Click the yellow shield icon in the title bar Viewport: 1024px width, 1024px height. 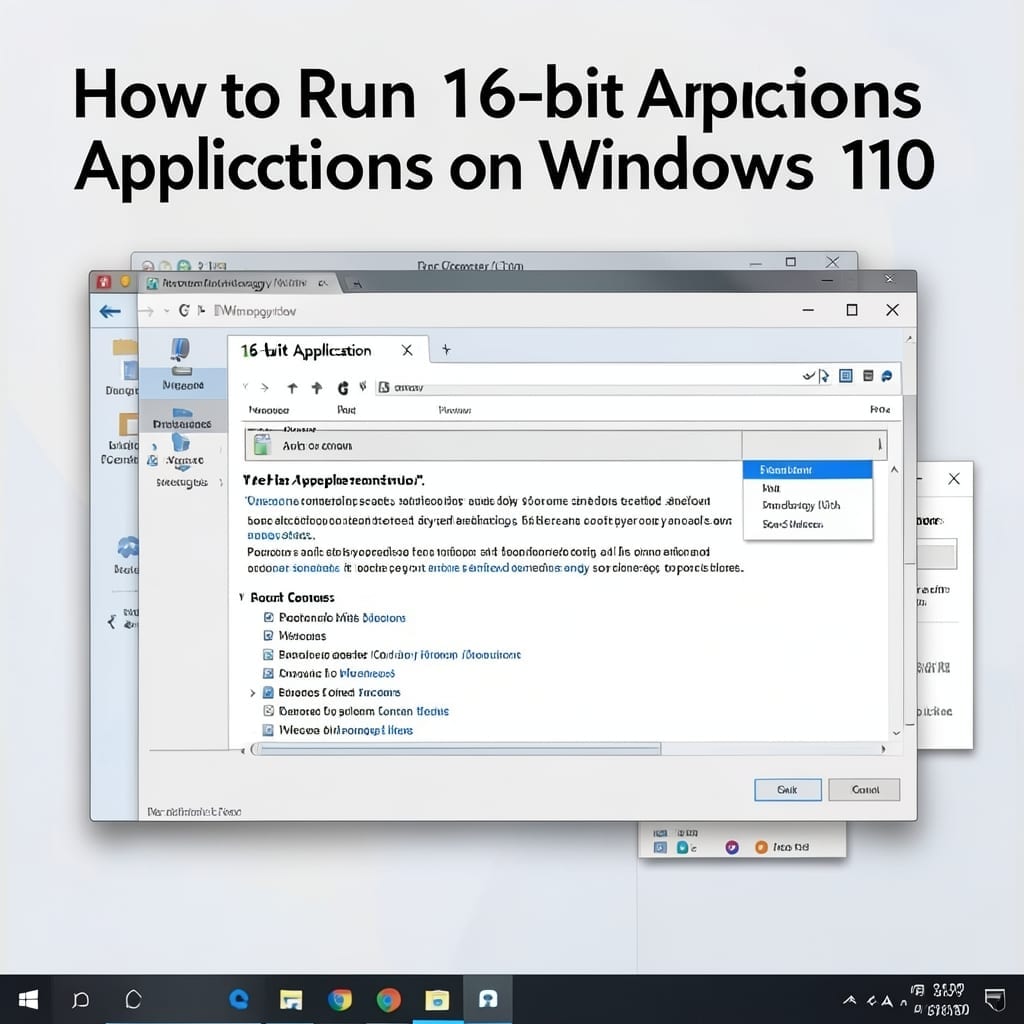pyautogui.click(x=125, y=281)
